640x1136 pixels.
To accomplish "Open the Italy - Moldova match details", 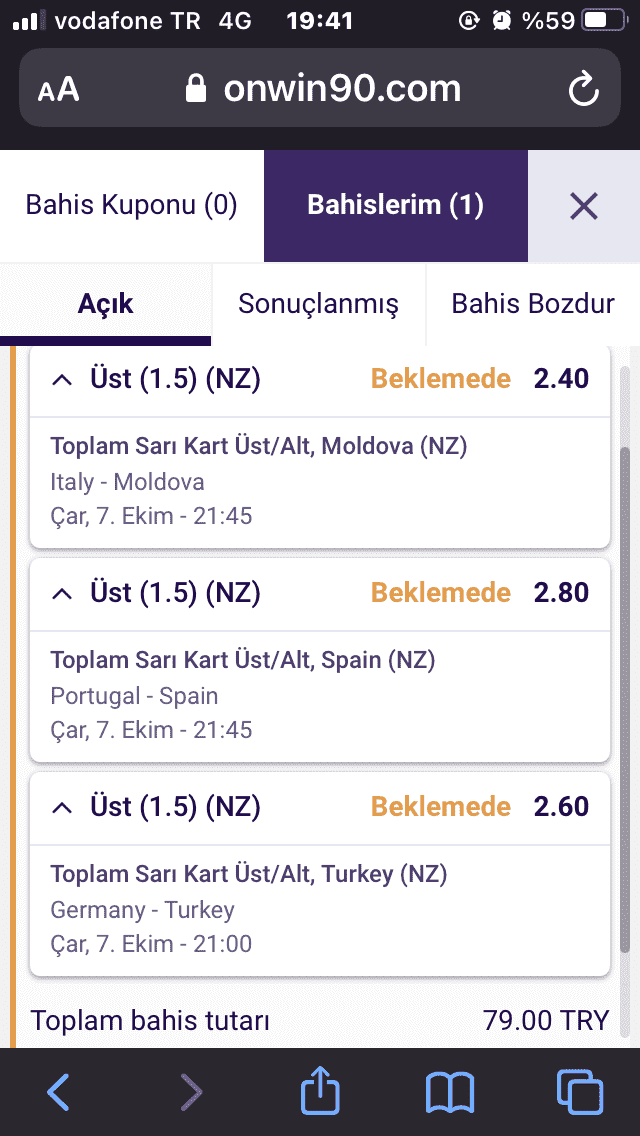I will click(x=128, y=482).
